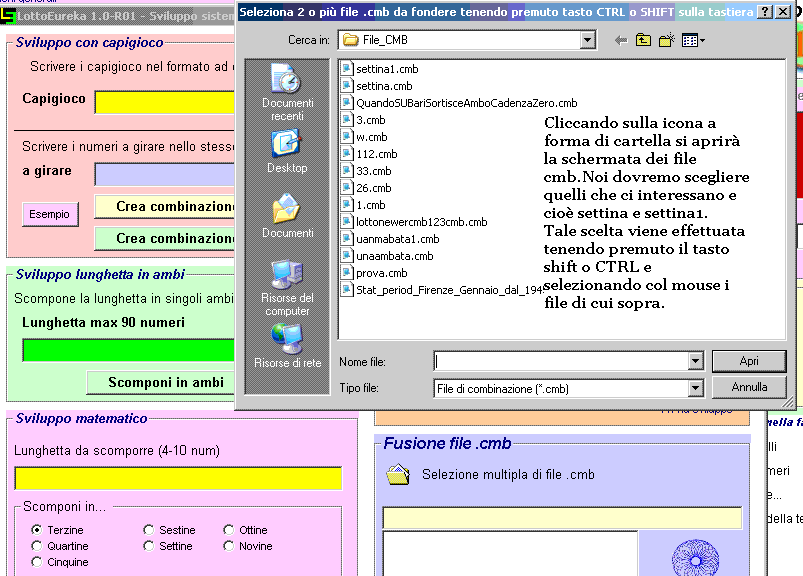Image resolution: width=803 pixels, height=576 pixels.
Task: Expand the Nome file dropdown arrow
Action: click(x=695, y=361)
